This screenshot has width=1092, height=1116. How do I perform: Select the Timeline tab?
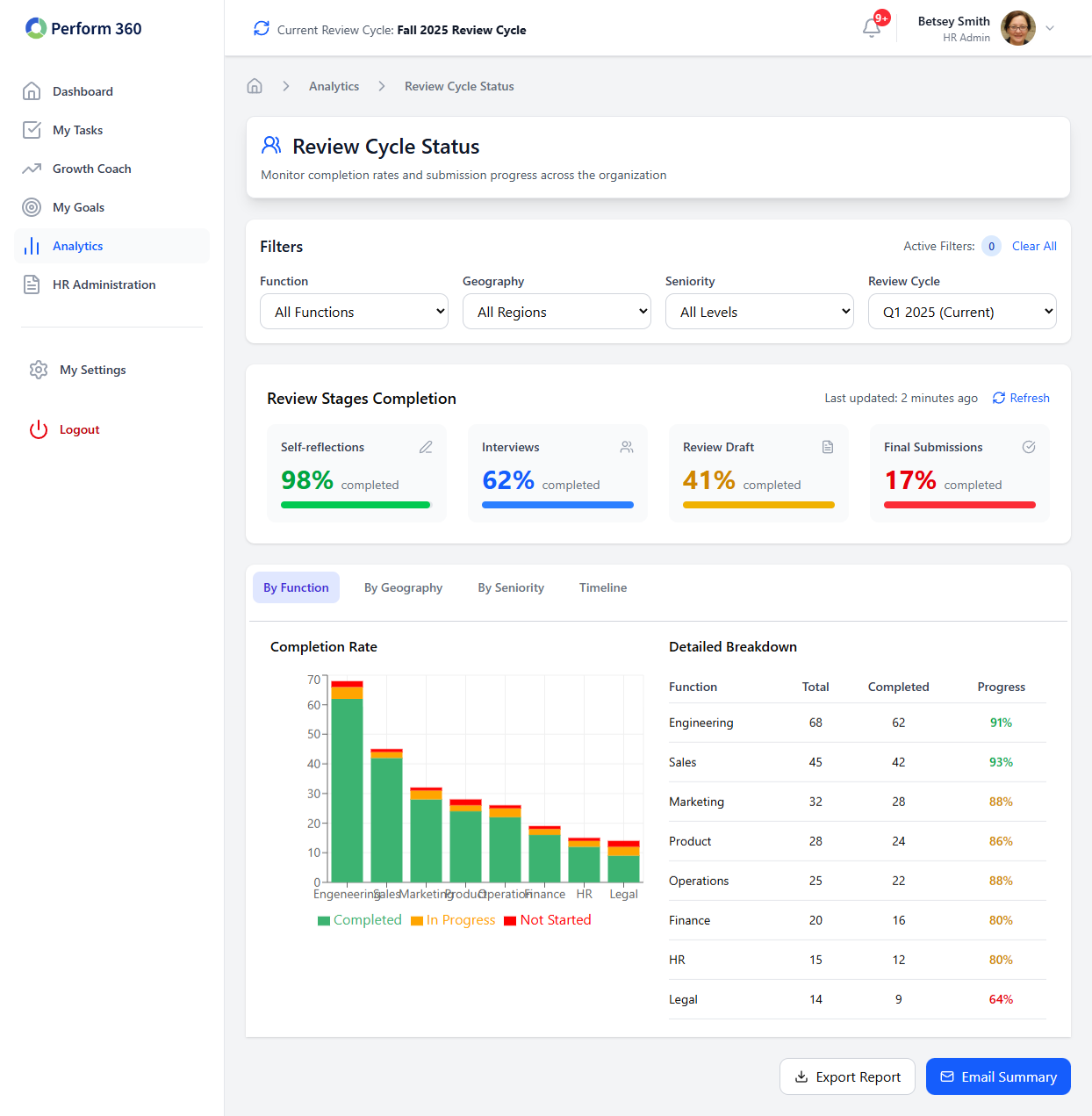[x=603, y=587]
